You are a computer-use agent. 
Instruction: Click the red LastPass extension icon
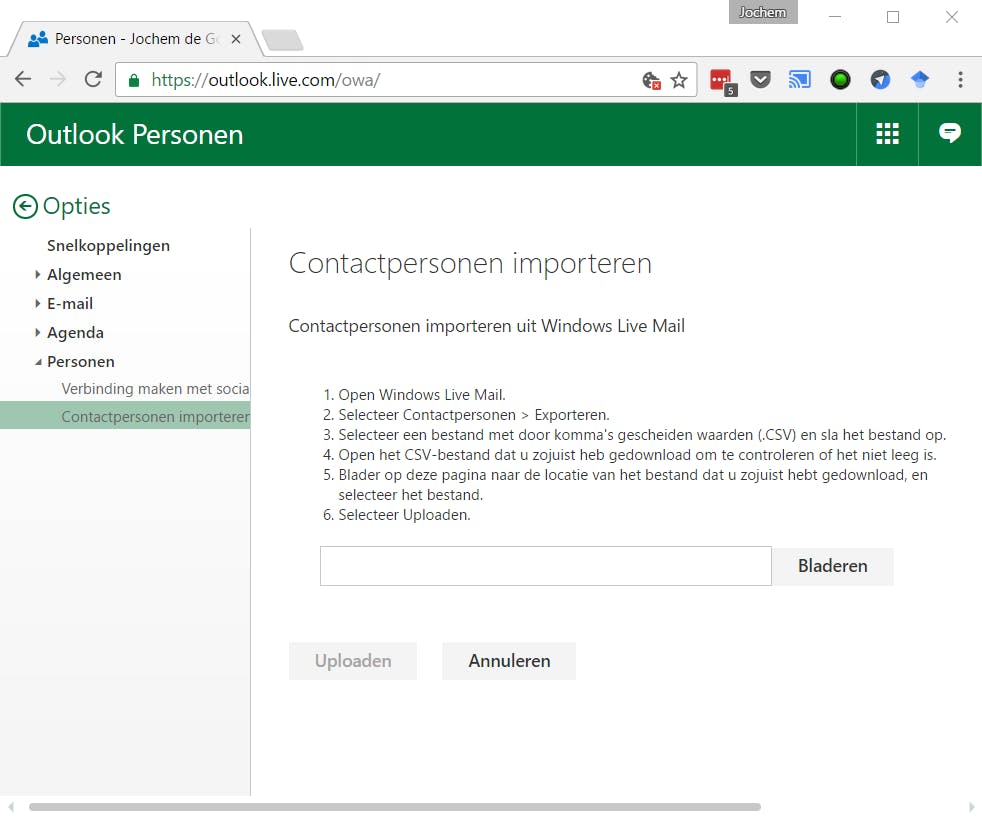coord(721,80)
